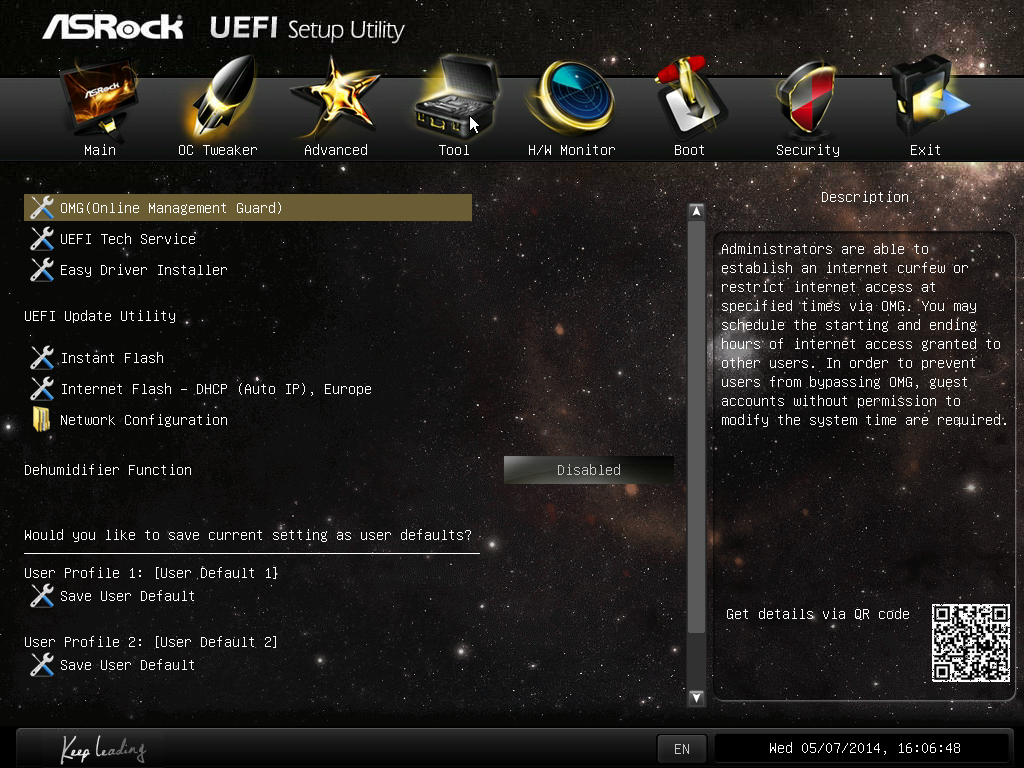This screenshot has width=1024, height=768.
Task: Click wrench icon beside Instant Flash
Action: 42,358
